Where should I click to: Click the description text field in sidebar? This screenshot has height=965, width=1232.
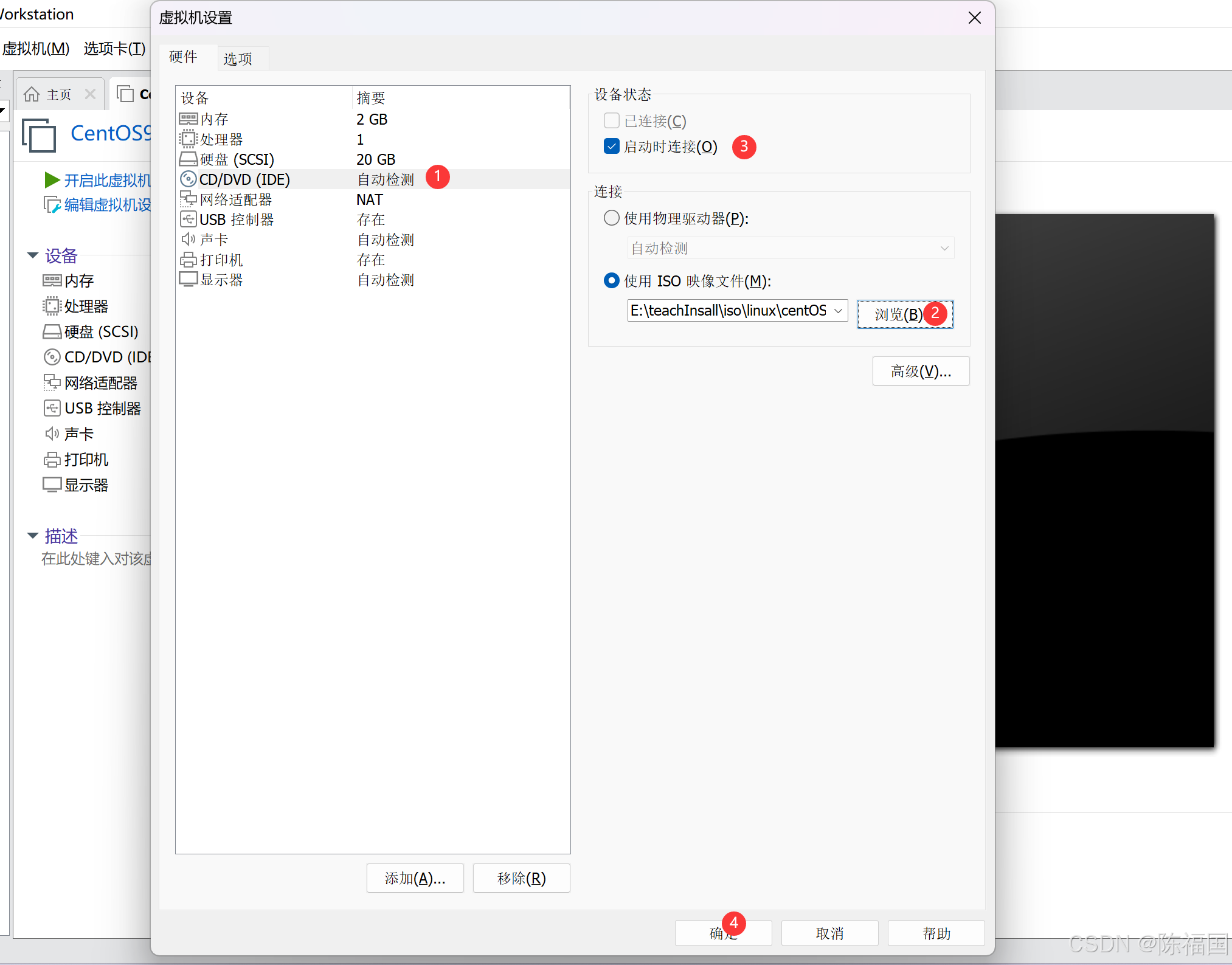pos(96,559)
